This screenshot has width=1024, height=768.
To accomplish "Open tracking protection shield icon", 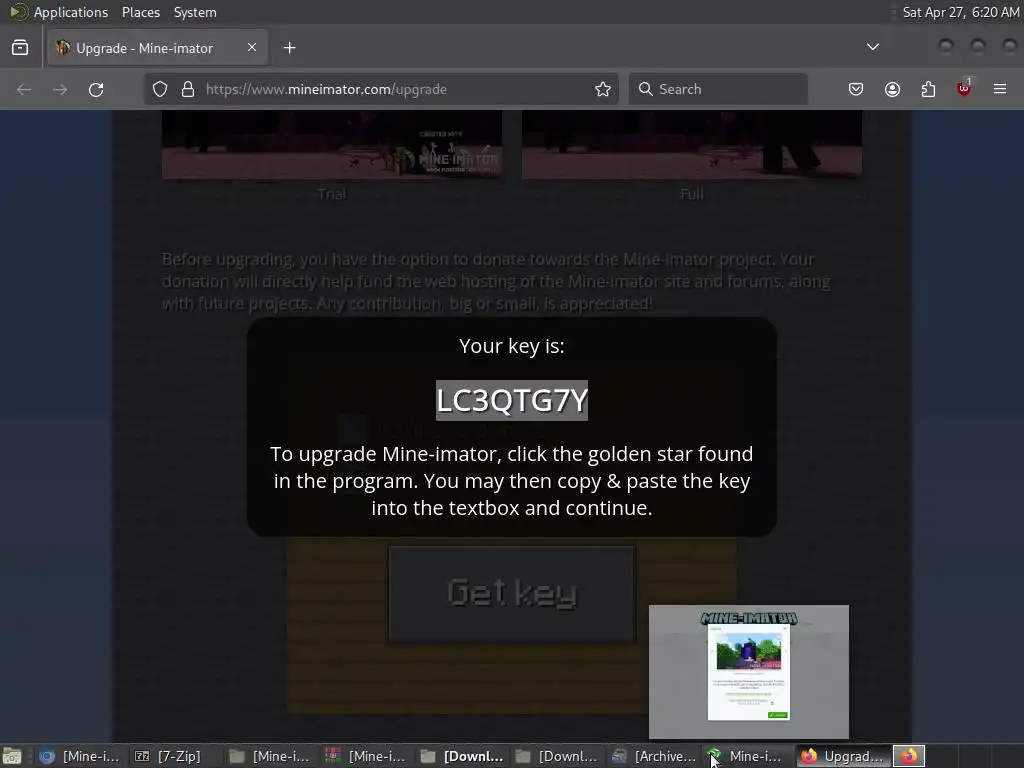I will click(160, 89).
